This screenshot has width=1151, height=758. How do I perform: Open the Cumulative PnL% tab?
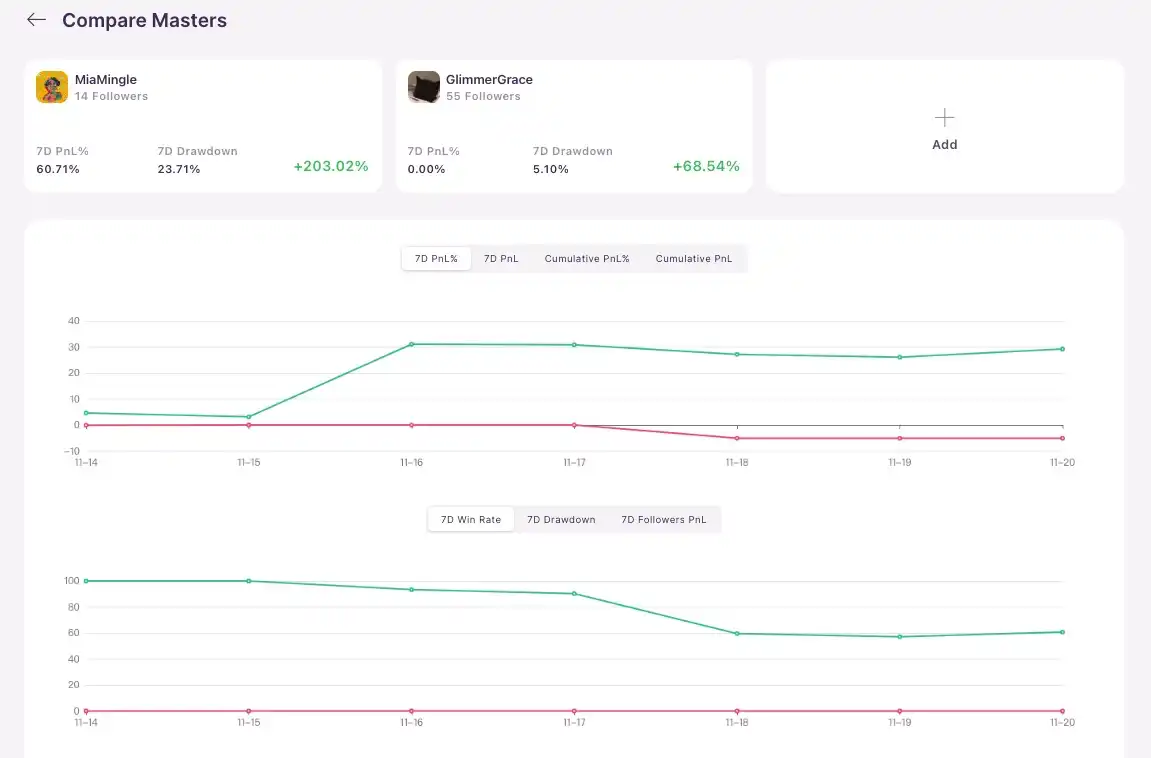[587, 259]
